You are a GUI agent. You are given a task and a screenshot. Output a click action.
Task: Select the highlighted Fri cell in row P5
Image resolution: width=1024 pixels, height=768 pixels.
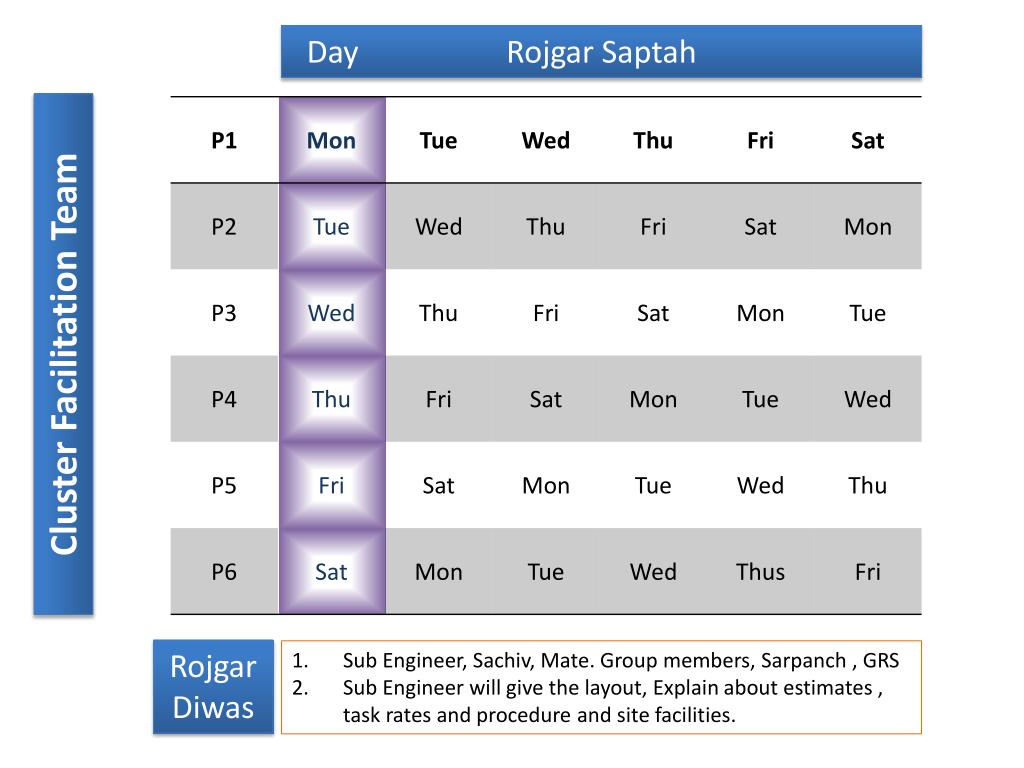pyautogui.click(x=332, y=485)
